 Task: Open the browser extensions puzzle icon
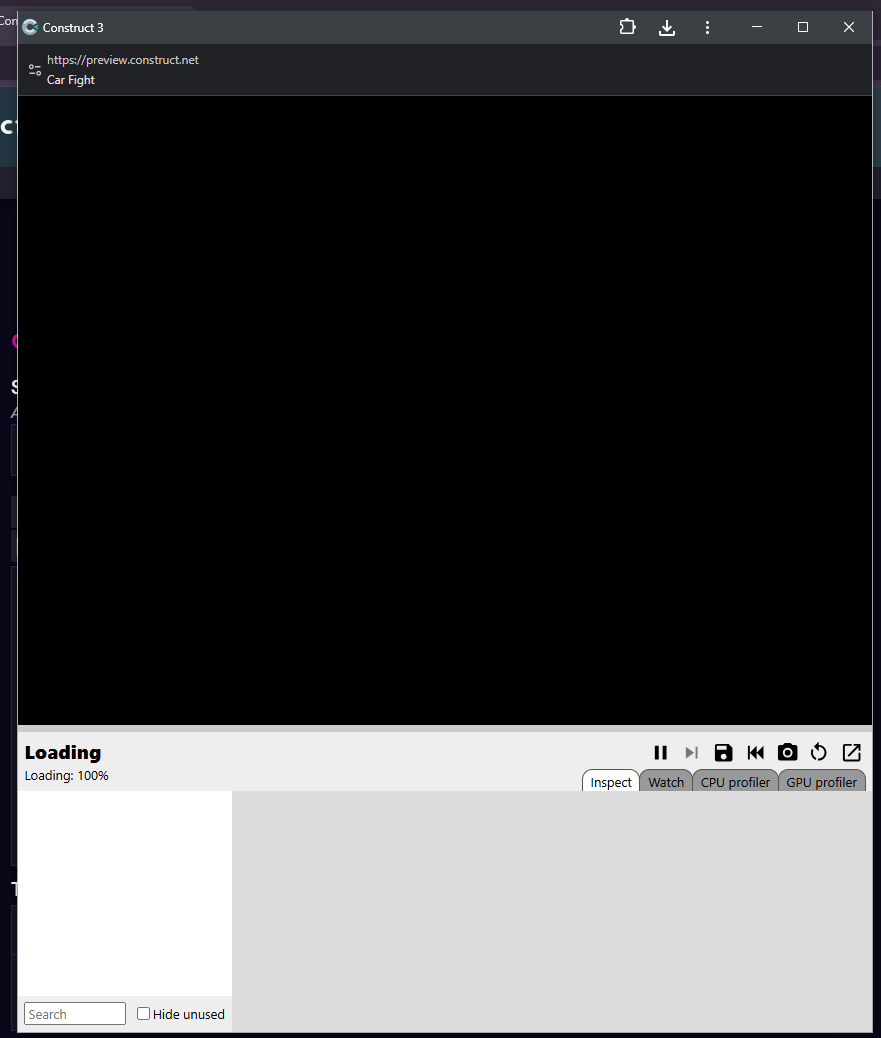(x=627, y=27)
